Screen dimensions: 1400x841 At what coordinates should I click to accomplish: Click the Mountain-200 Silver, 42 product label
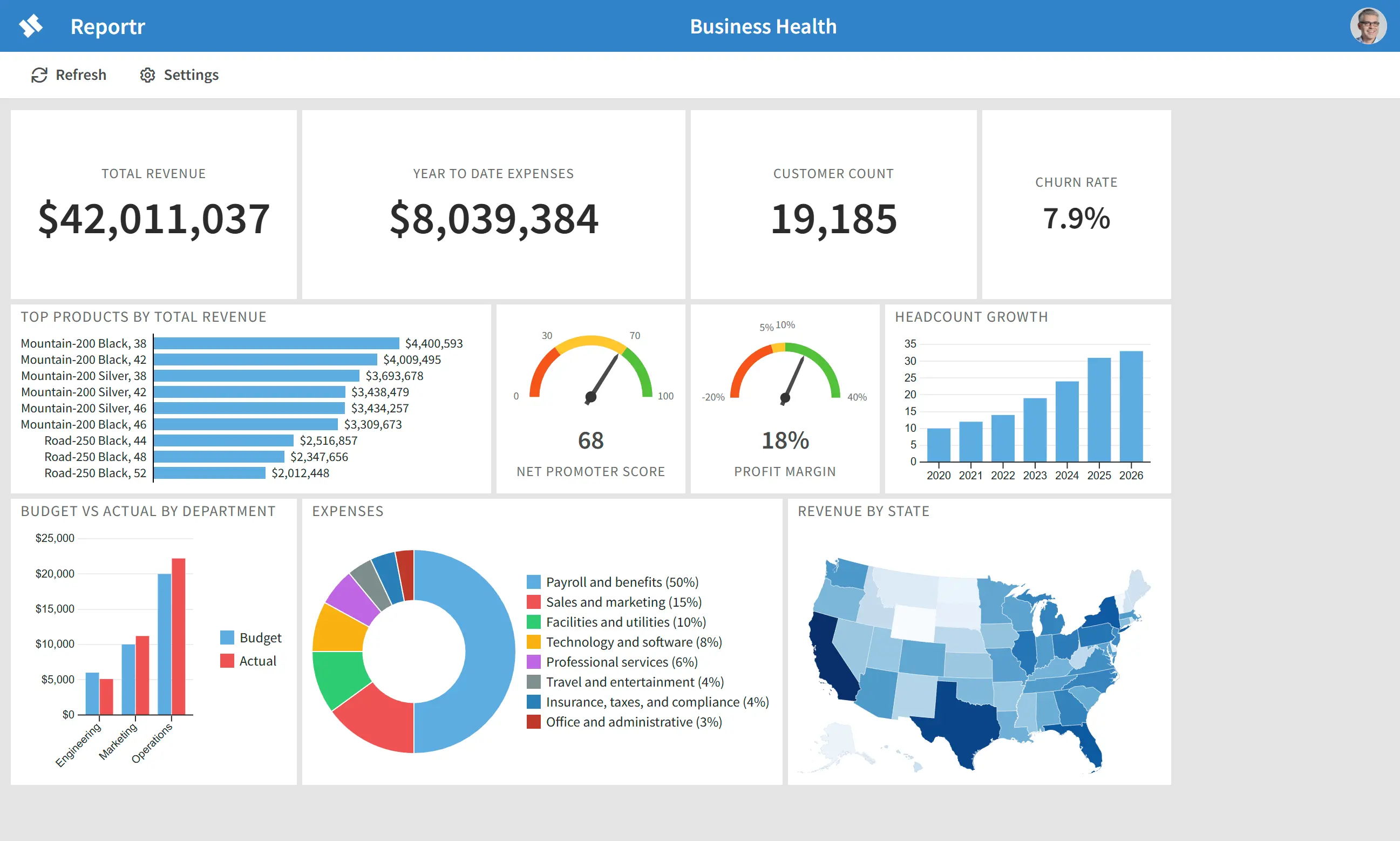coord(83,392)
